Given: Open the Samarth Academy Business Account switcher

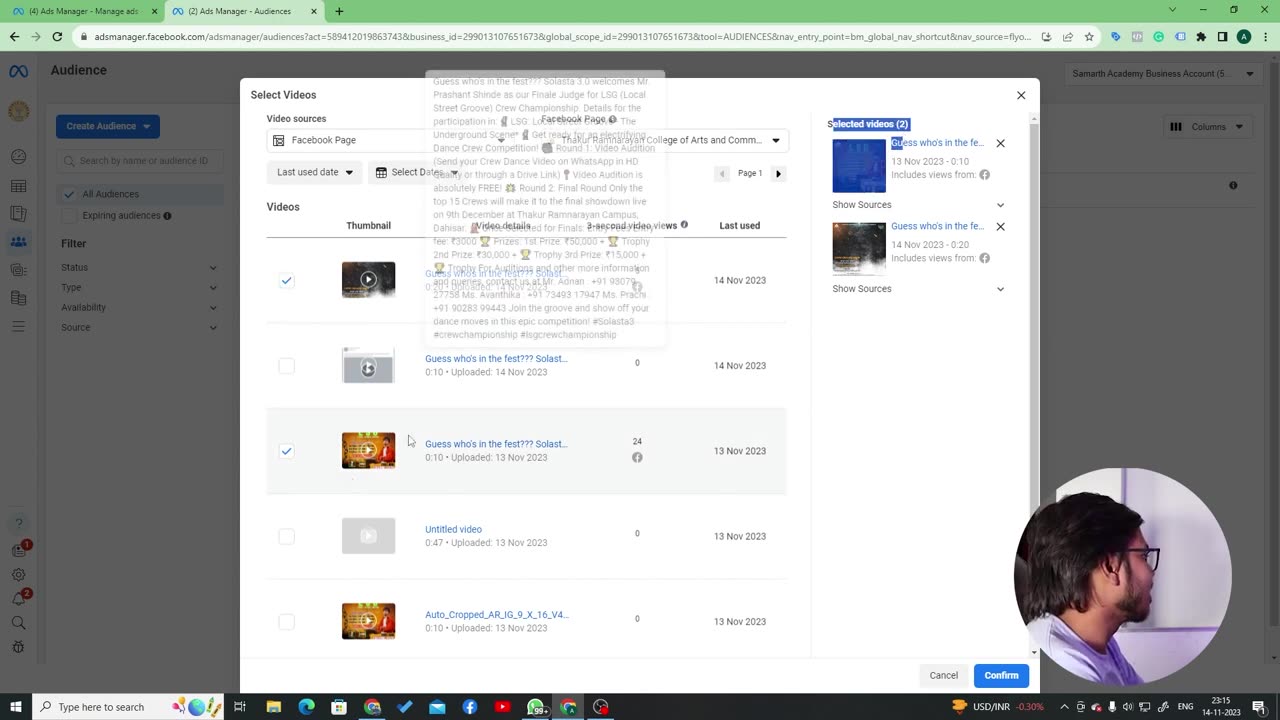Looking at the screenshot, I should pos(1163,73).
